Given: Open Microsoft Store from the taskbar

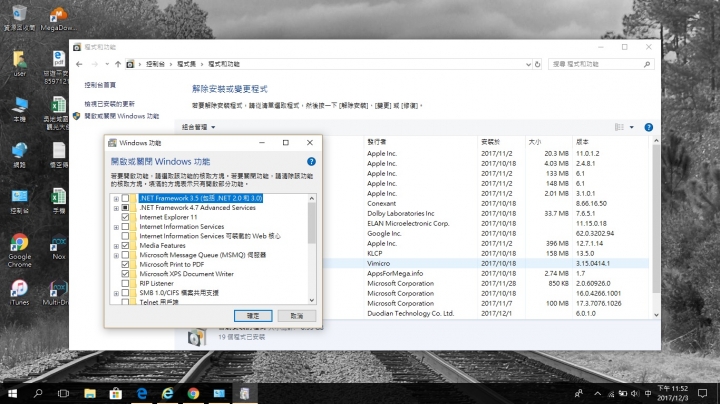Looking at the screenshot, I should click(x=115, y=393).
